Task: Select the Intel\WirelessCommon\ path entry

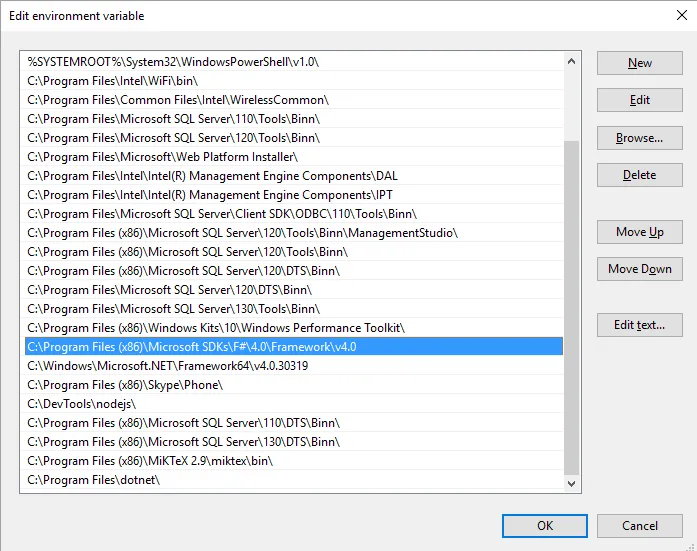Action: coord(294,100)
